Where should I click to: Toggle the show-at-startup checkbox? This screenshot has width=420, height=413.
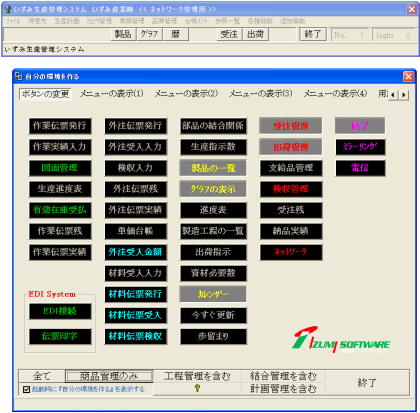click(27, 389)
